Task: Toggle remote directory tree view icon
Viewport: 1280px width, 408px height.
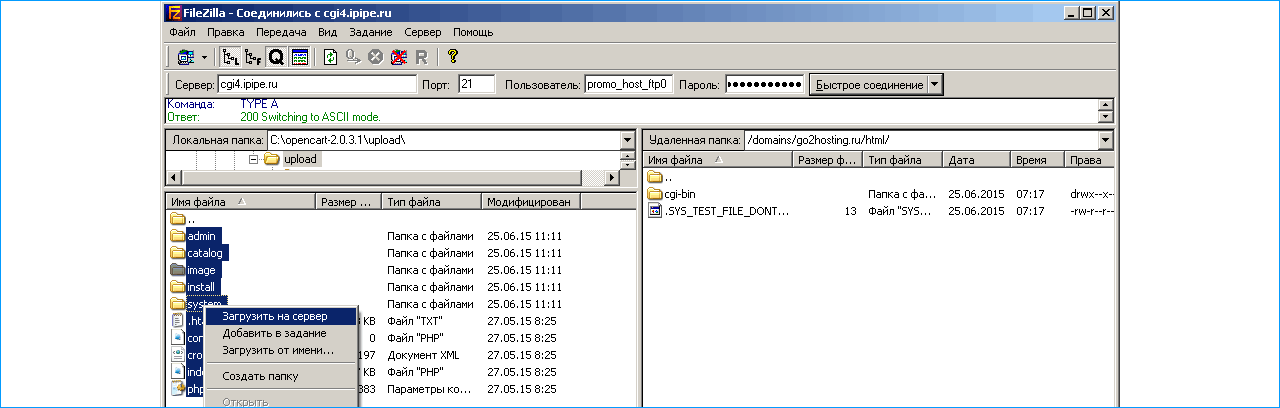Action: 253,57
